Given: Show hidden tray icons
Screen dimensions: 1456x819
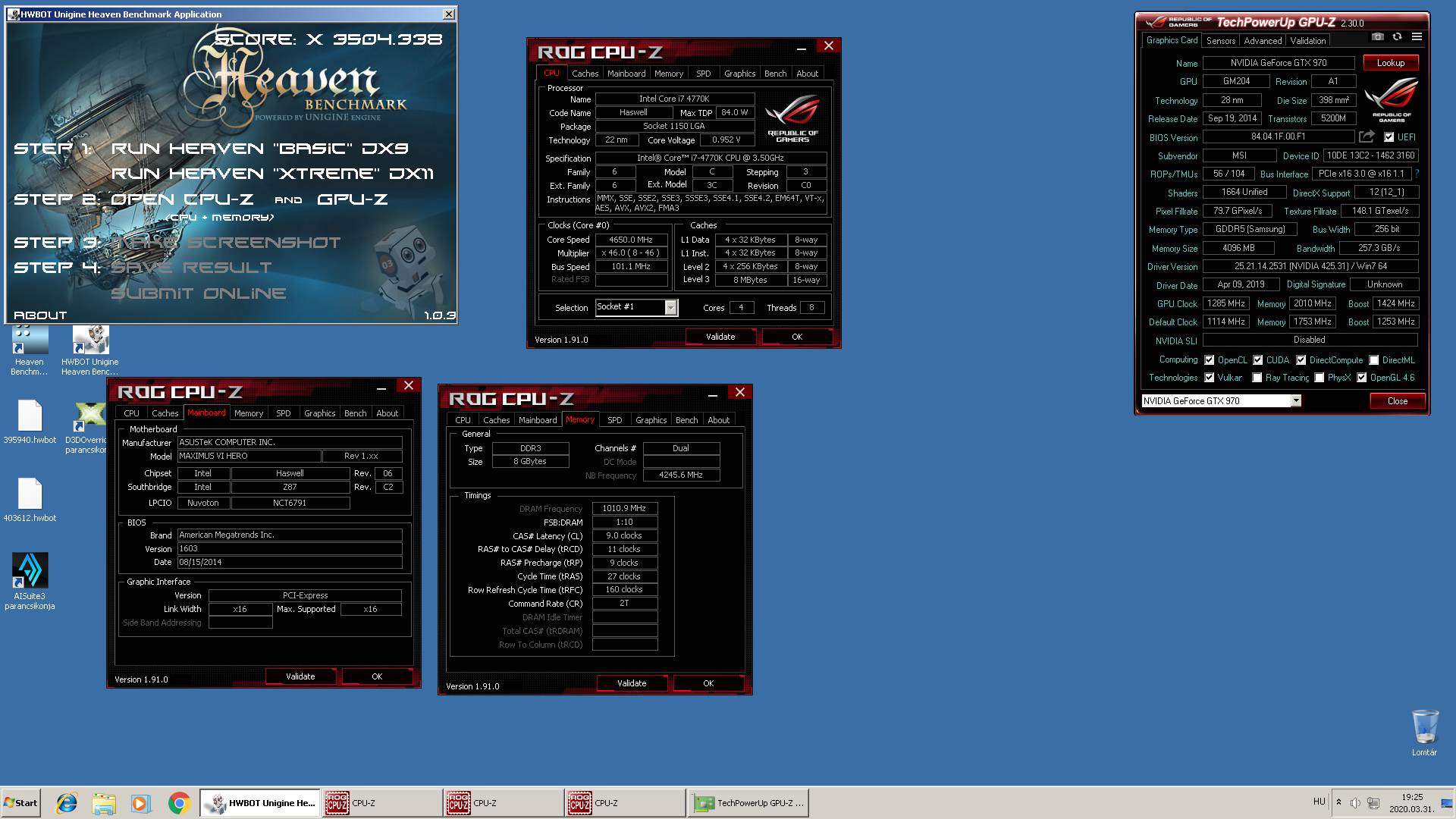Looking at the screenshot, I should 1338,802.
